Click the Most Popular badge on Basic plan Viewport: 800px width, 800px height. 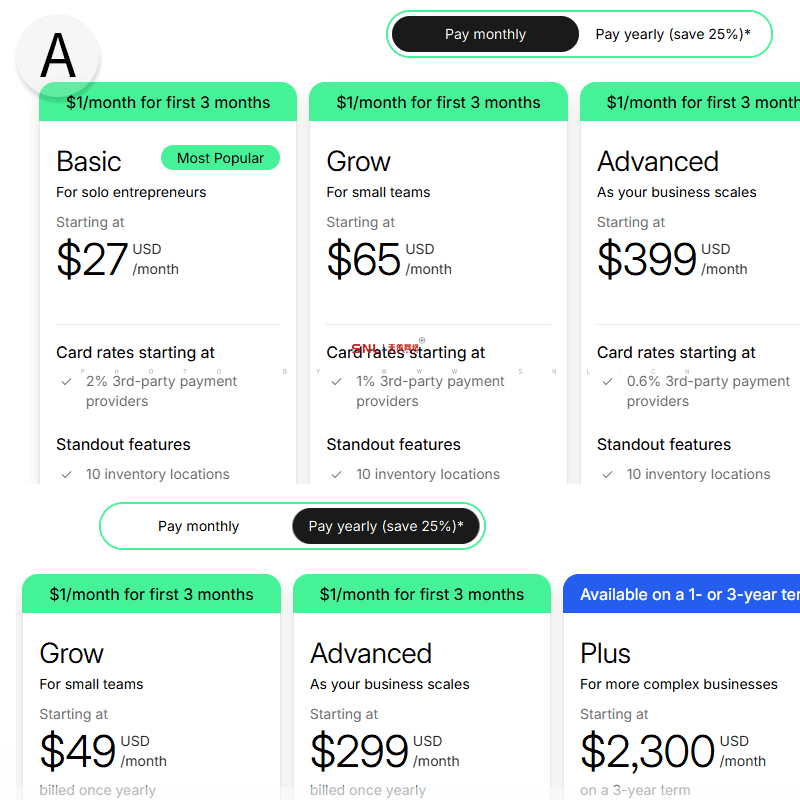point(220,158)
